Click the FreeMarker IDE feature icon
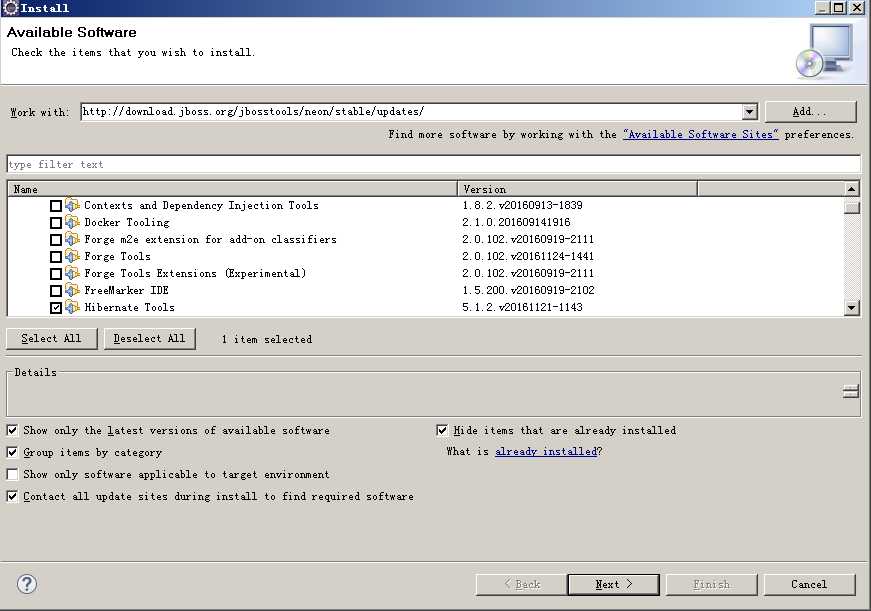871x611 pixels. pyautogui.click(x=72, y=290)
